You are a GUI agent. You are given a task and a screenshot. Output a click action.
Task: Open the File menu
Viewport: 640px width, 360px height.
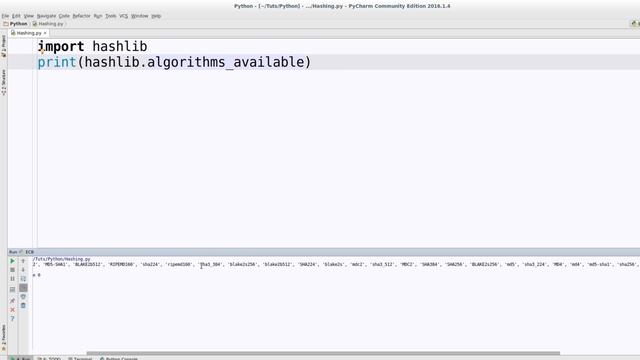point(5,16)
